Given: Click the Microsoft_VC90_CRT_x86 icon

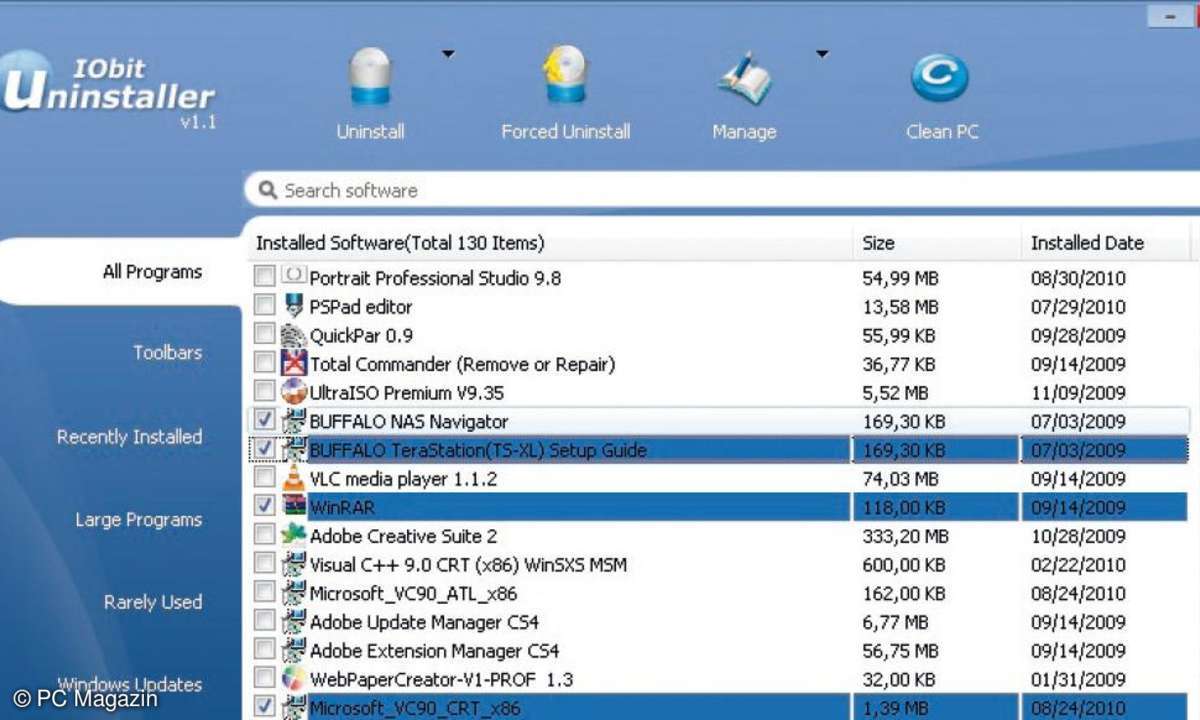Looking at the screenshot, I should (x=293, y=708).
